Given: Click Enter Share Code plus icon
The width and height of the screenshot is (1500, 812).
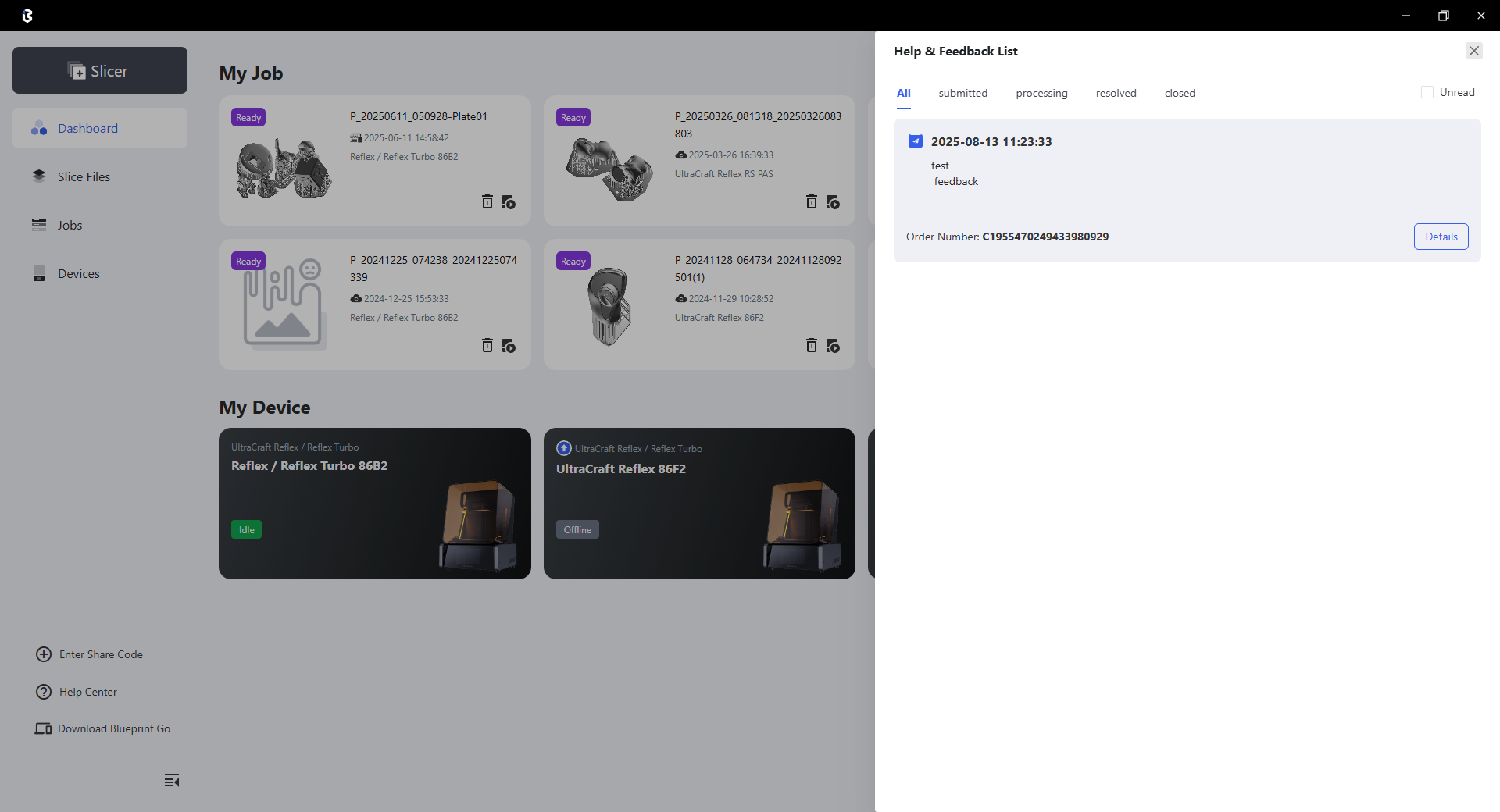Looking at the screenshot, I should (x=44, y=654).
